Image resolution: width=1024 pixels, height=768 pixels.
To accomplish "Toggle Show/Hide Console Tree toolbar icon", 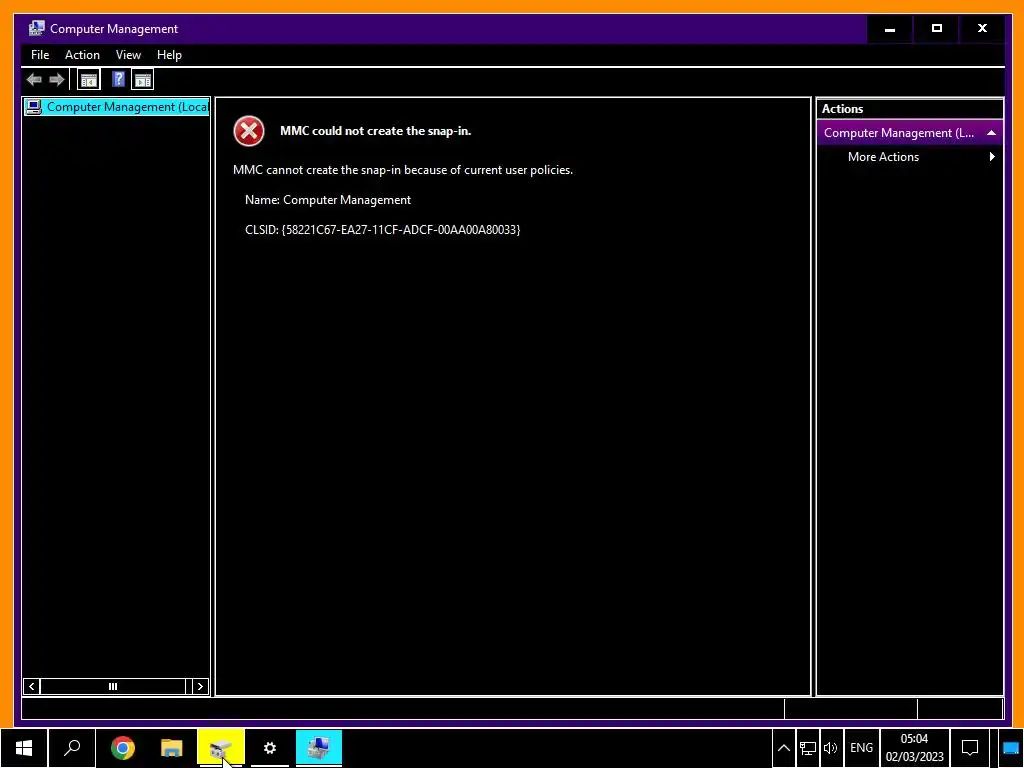I will coord(88,80).
